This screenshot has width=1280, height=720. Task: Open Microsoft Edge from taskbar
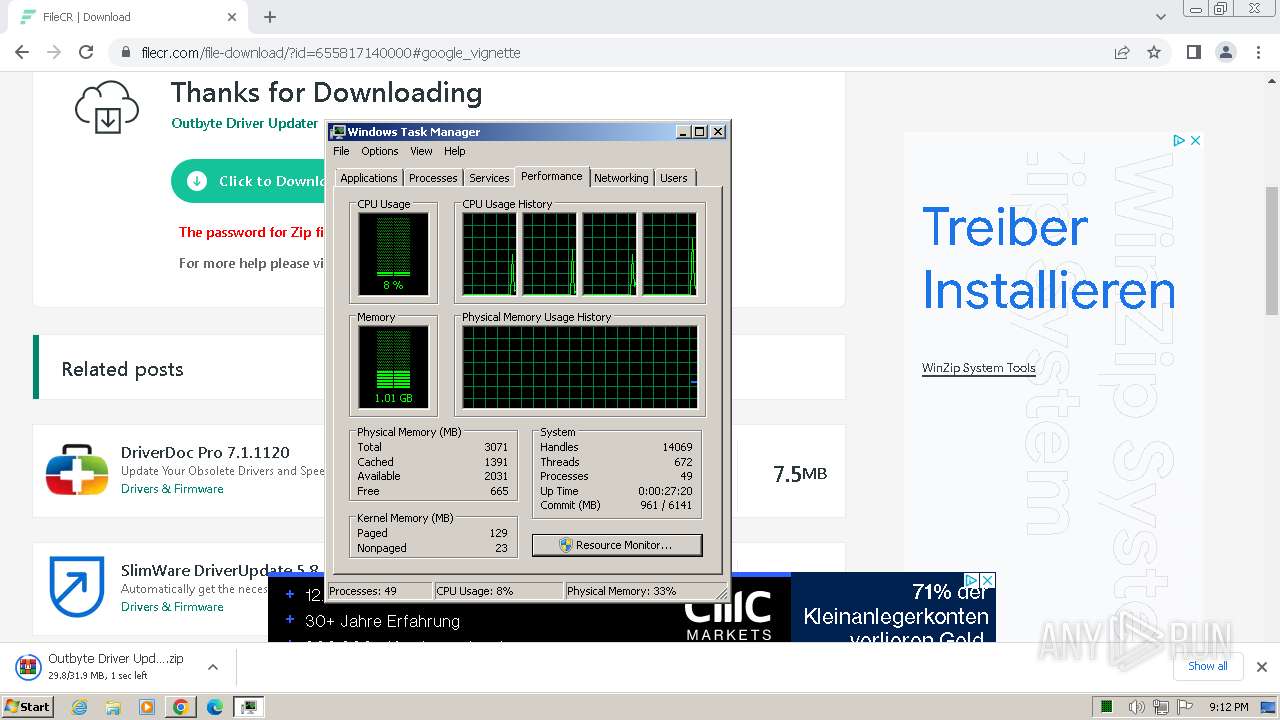(214, 707)
